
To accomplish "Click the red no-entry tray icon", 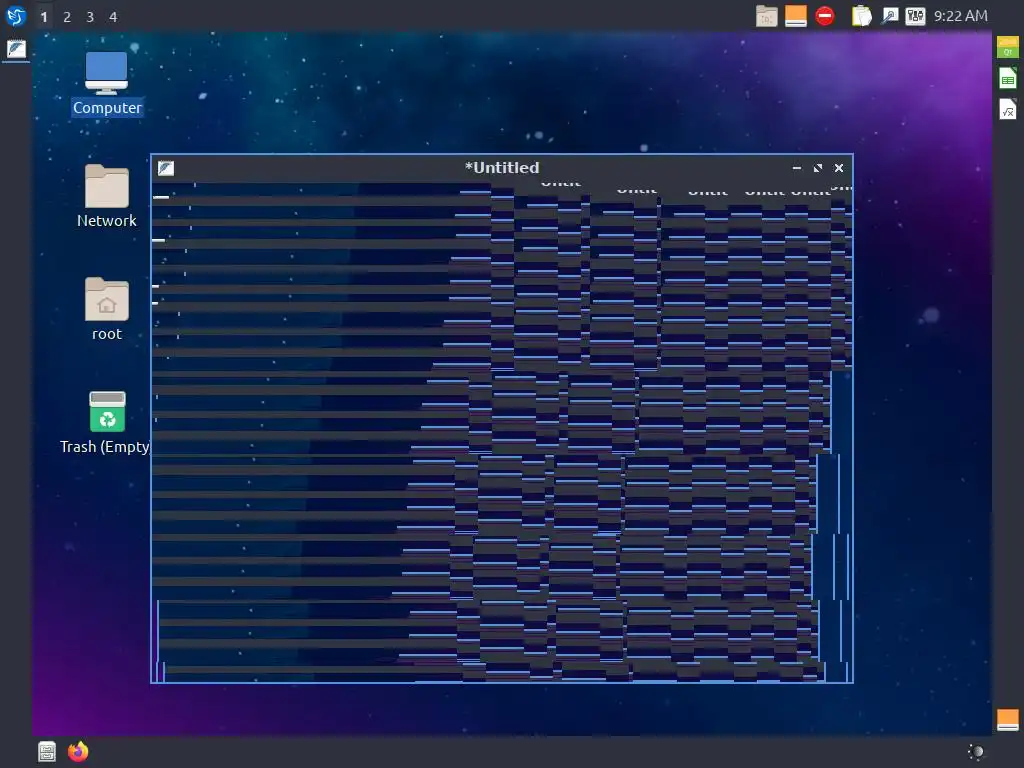I will tap(825, 16).
